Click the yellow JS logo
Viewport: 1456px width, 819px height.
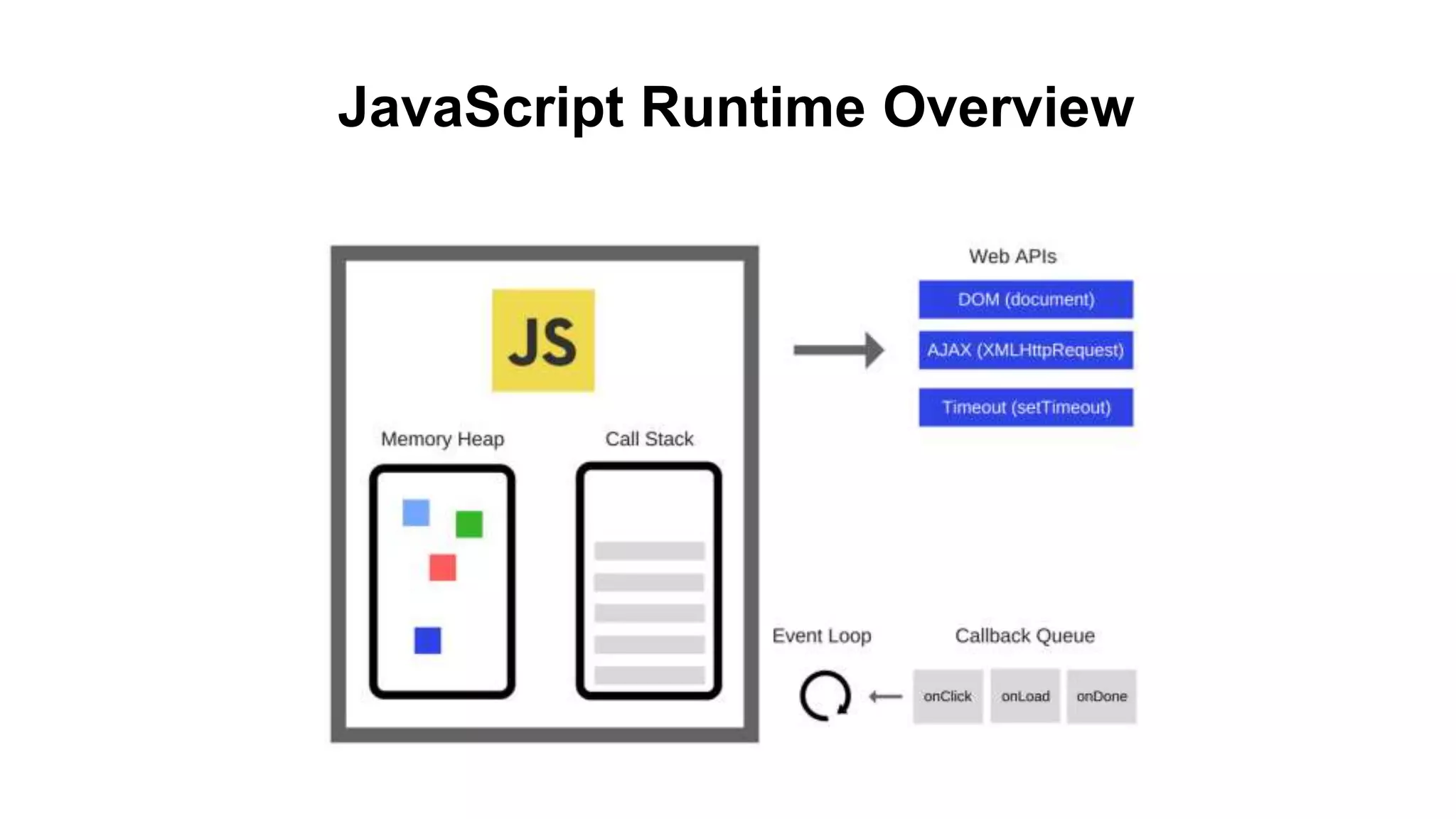pyautogui.click(x=543, y=341)
